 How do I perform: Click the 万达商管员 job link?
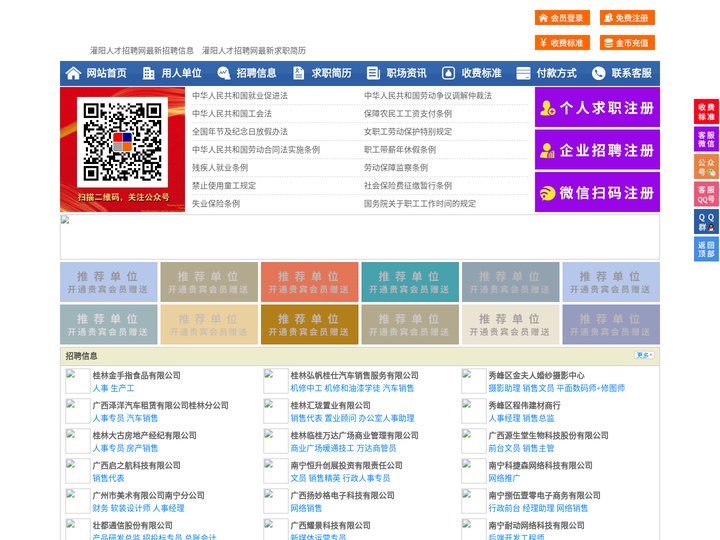[x=377, y=448]
